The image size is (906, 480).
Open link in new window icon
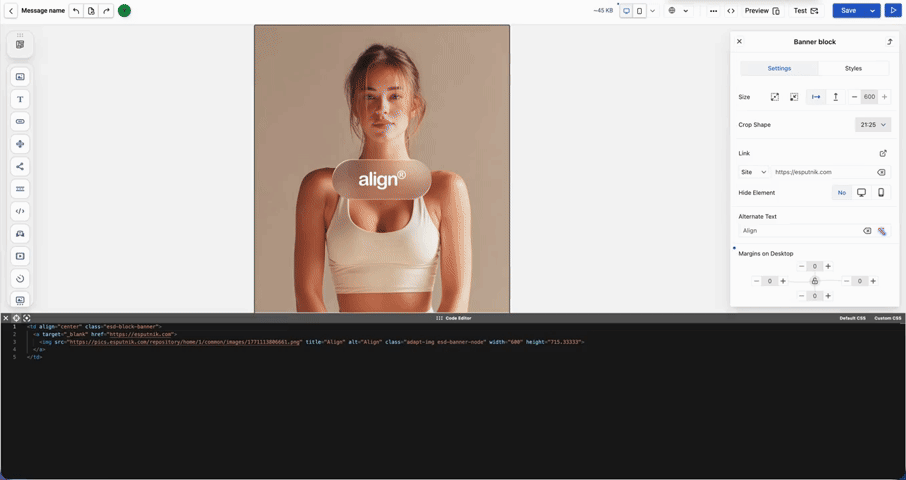click(x=883, y=153)
